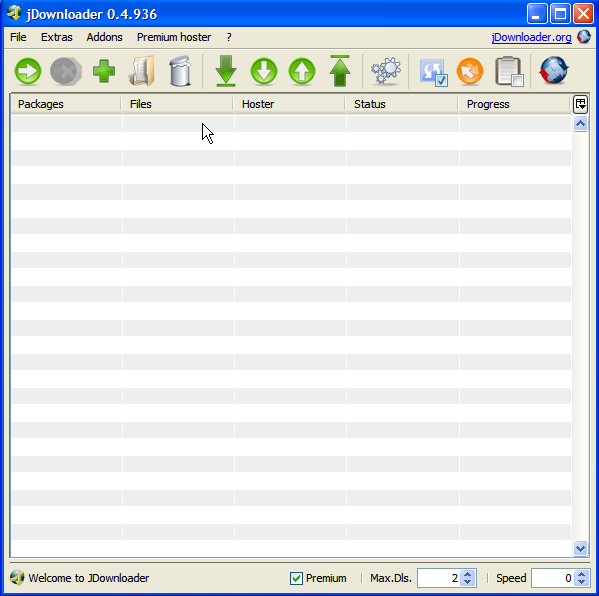Viewport: 599px width, 596px height.
Task: Open the Premium hoster menu
Action: click(174, 37)
